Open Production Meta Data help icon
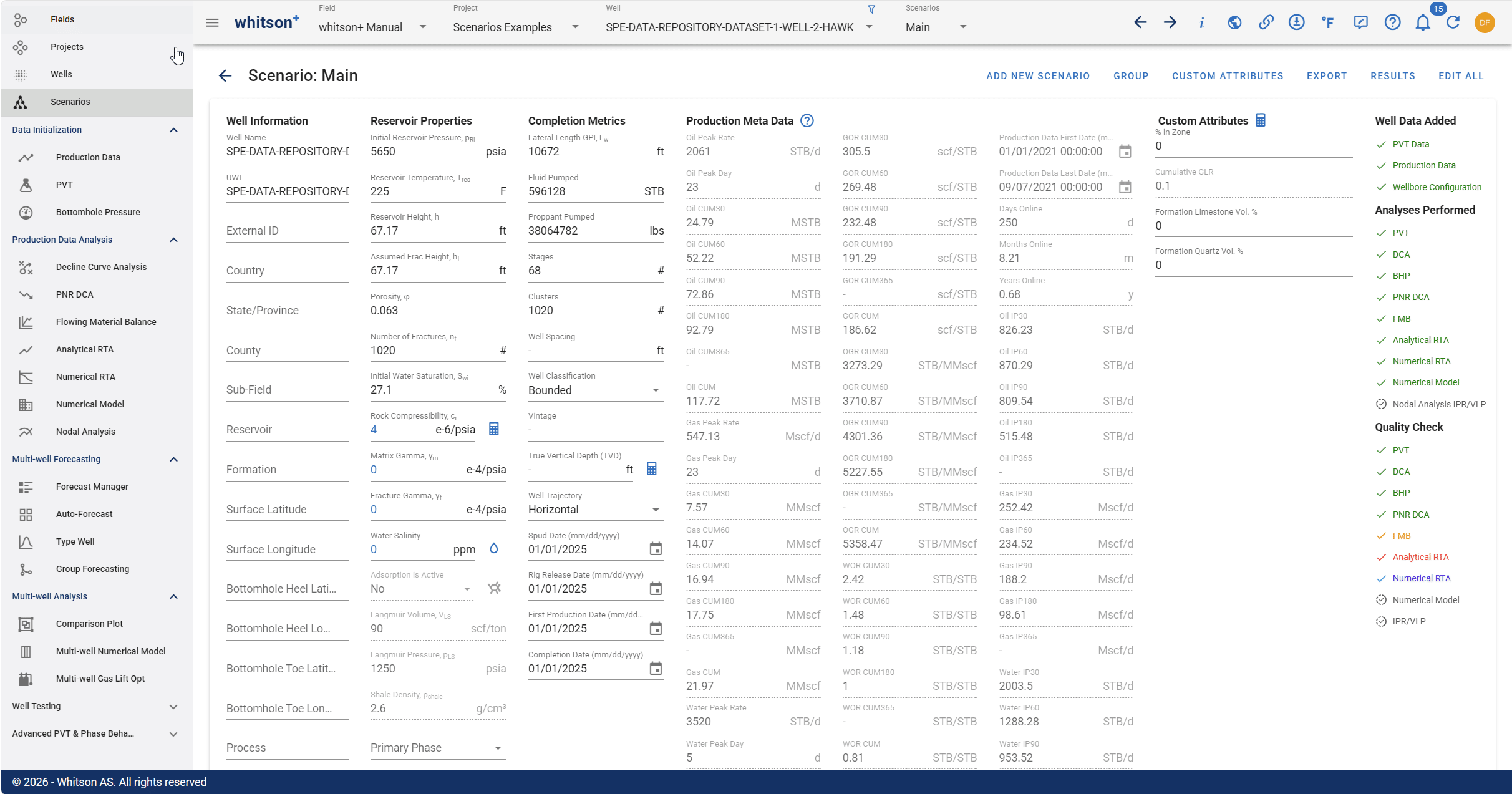Viewport: 1512px width, 794px height. coord(807,121)
